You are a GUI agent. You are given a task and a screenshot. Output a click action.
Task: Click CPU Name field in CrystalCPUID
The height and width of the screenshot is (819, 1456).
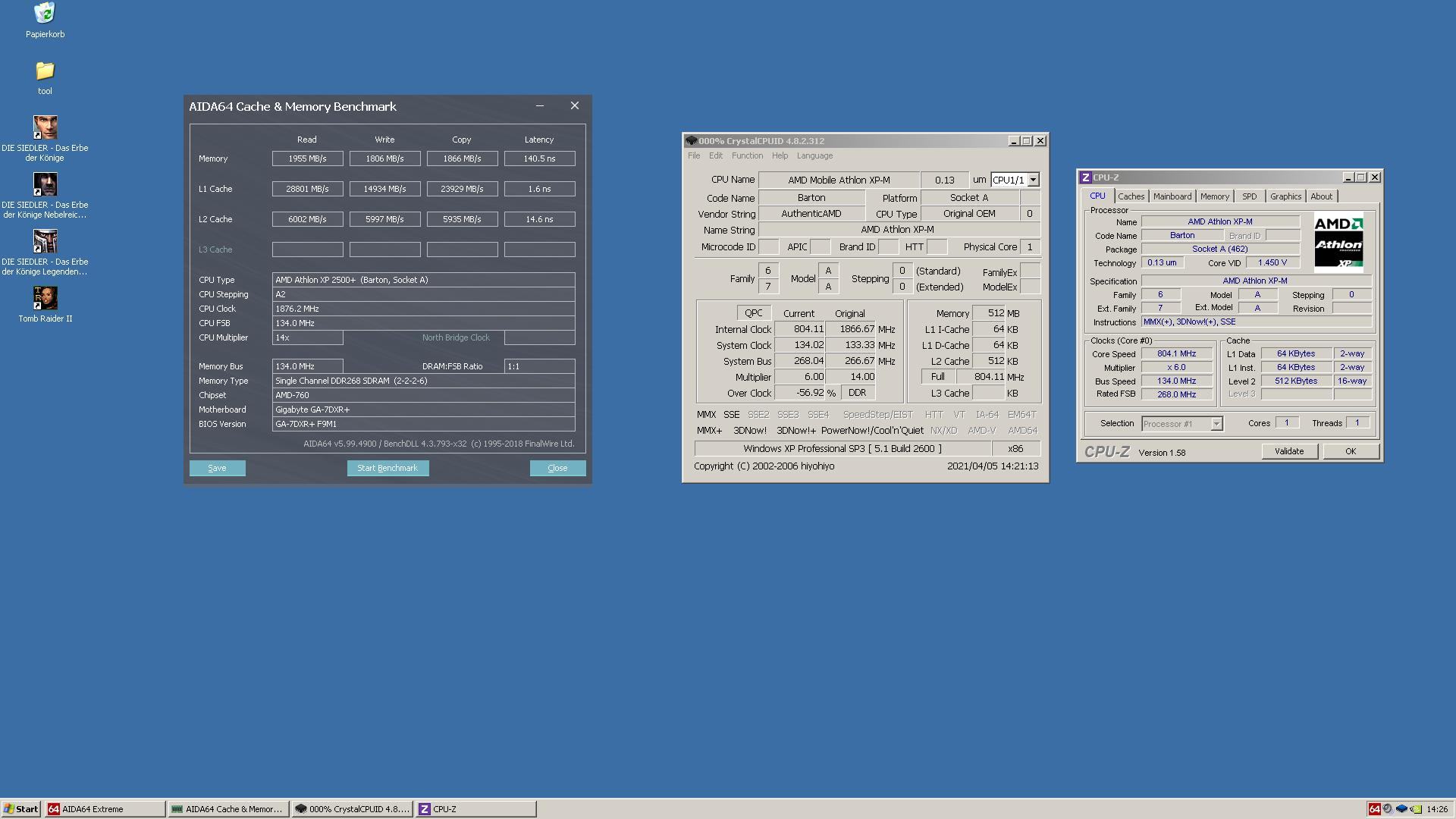tap(838, 180)
